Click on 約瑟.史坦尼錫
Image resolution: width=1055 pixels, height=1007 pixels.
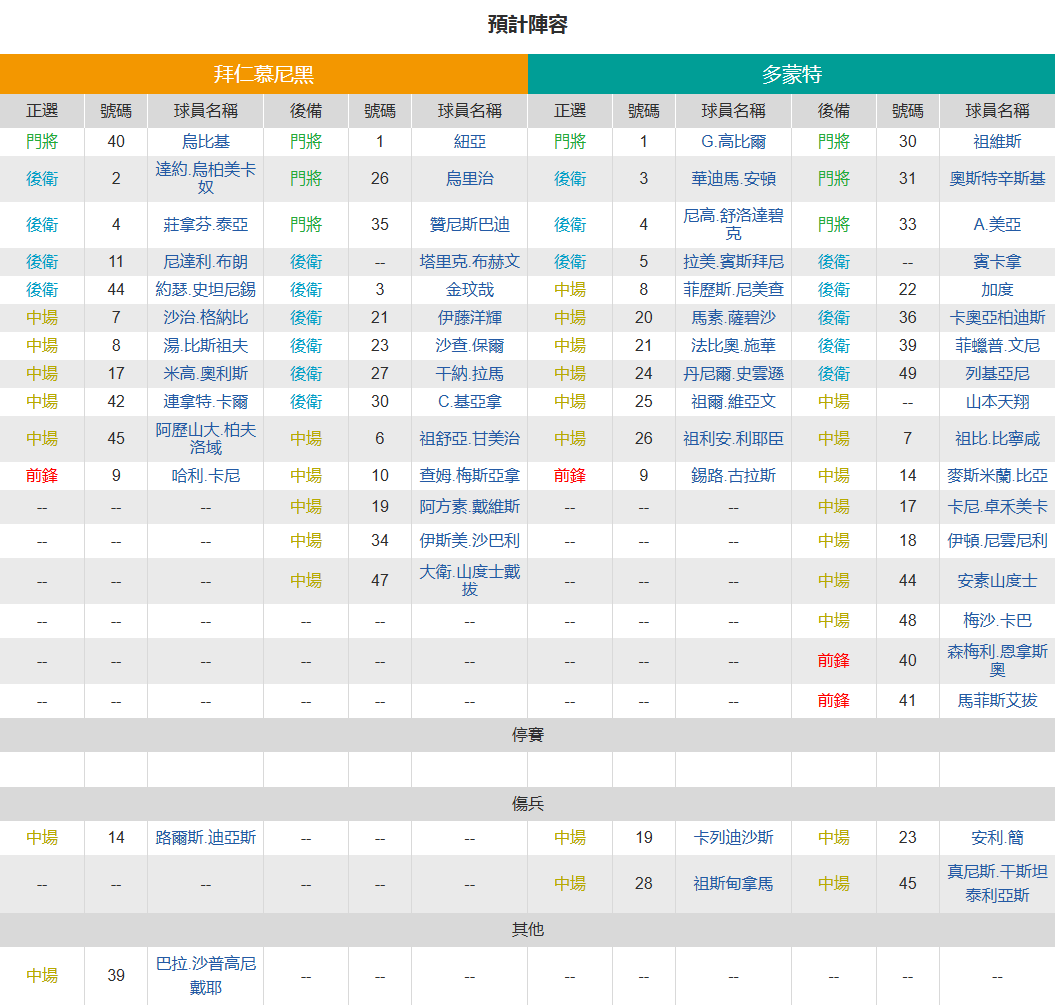[x=206, y=290]
